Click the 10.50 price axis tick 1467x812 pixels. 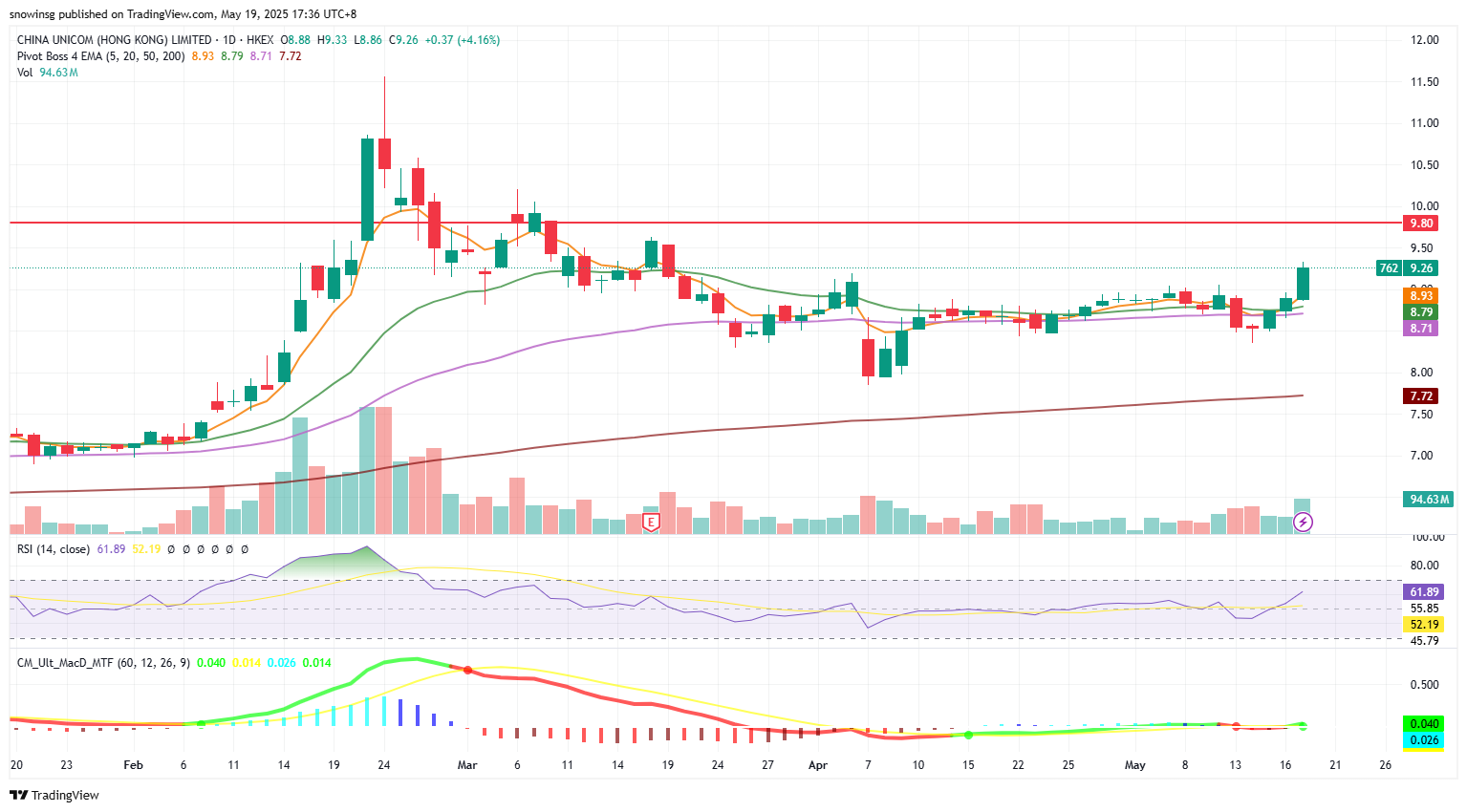[1424, 165]
